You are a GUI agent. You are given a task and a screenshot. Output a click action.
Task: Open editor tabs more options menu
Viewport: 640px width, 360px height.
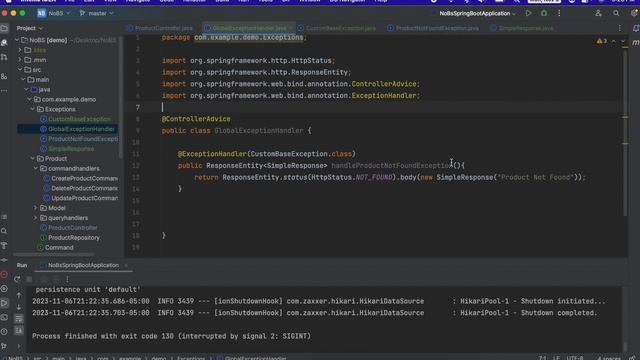pos(620,28)
